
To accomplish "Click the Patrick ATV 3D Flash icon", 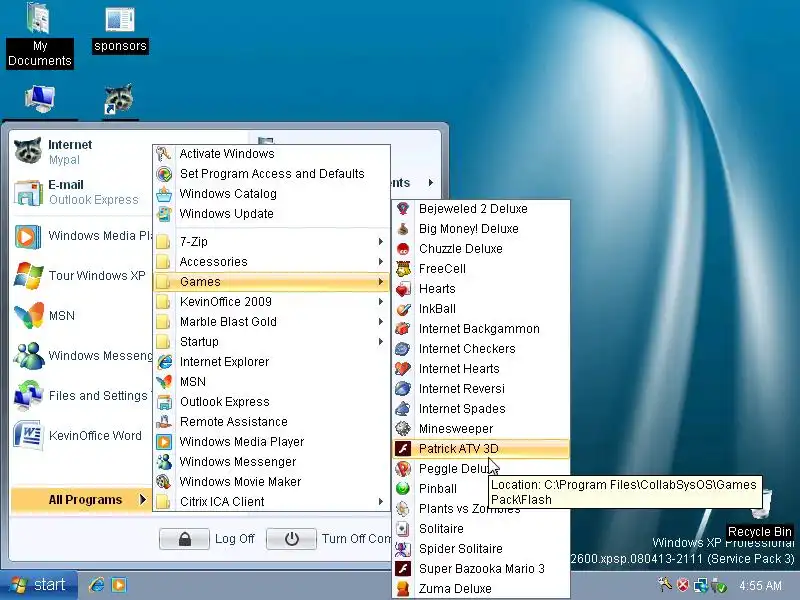I will (403, 448).
